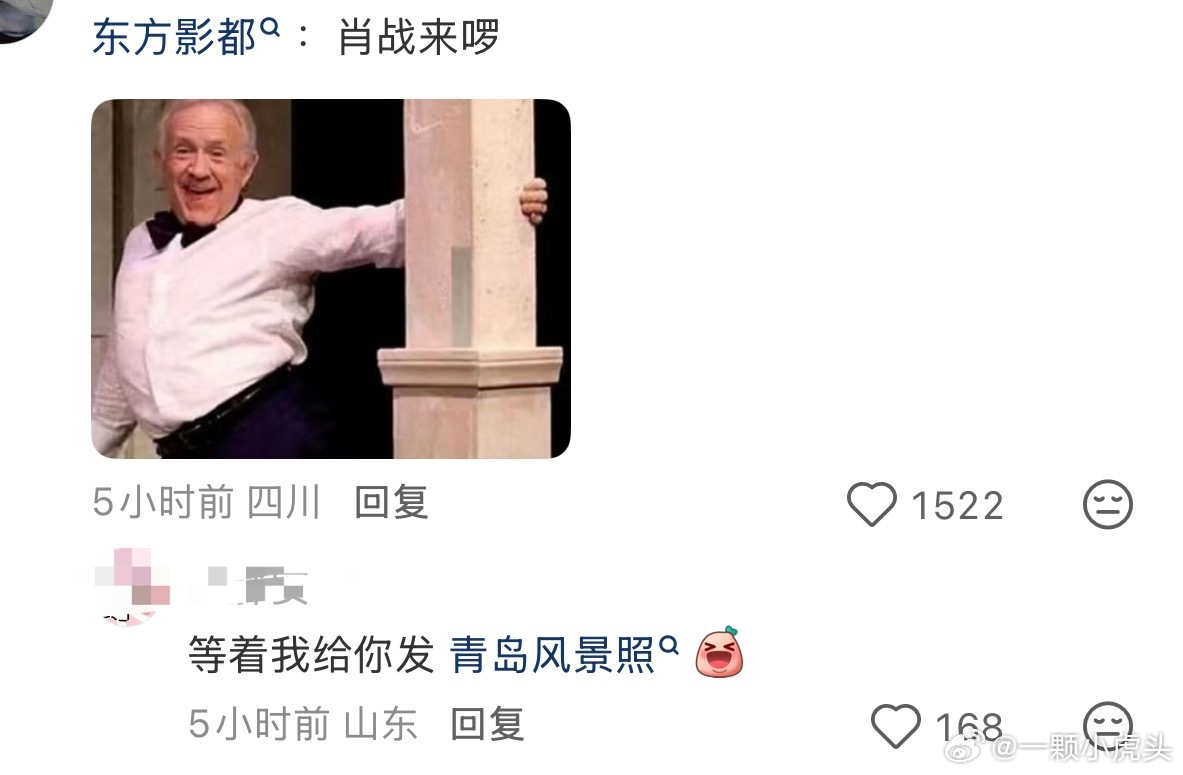Tap search magnifier next to 东方影都

click(270, 28)
